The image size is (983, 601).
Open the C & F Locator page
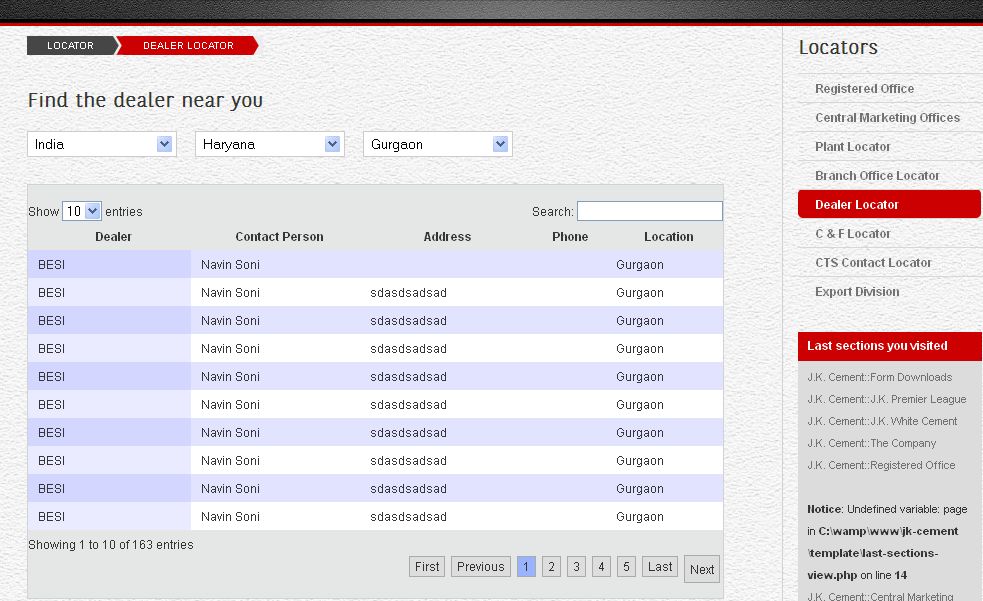(x=852, y=233)
